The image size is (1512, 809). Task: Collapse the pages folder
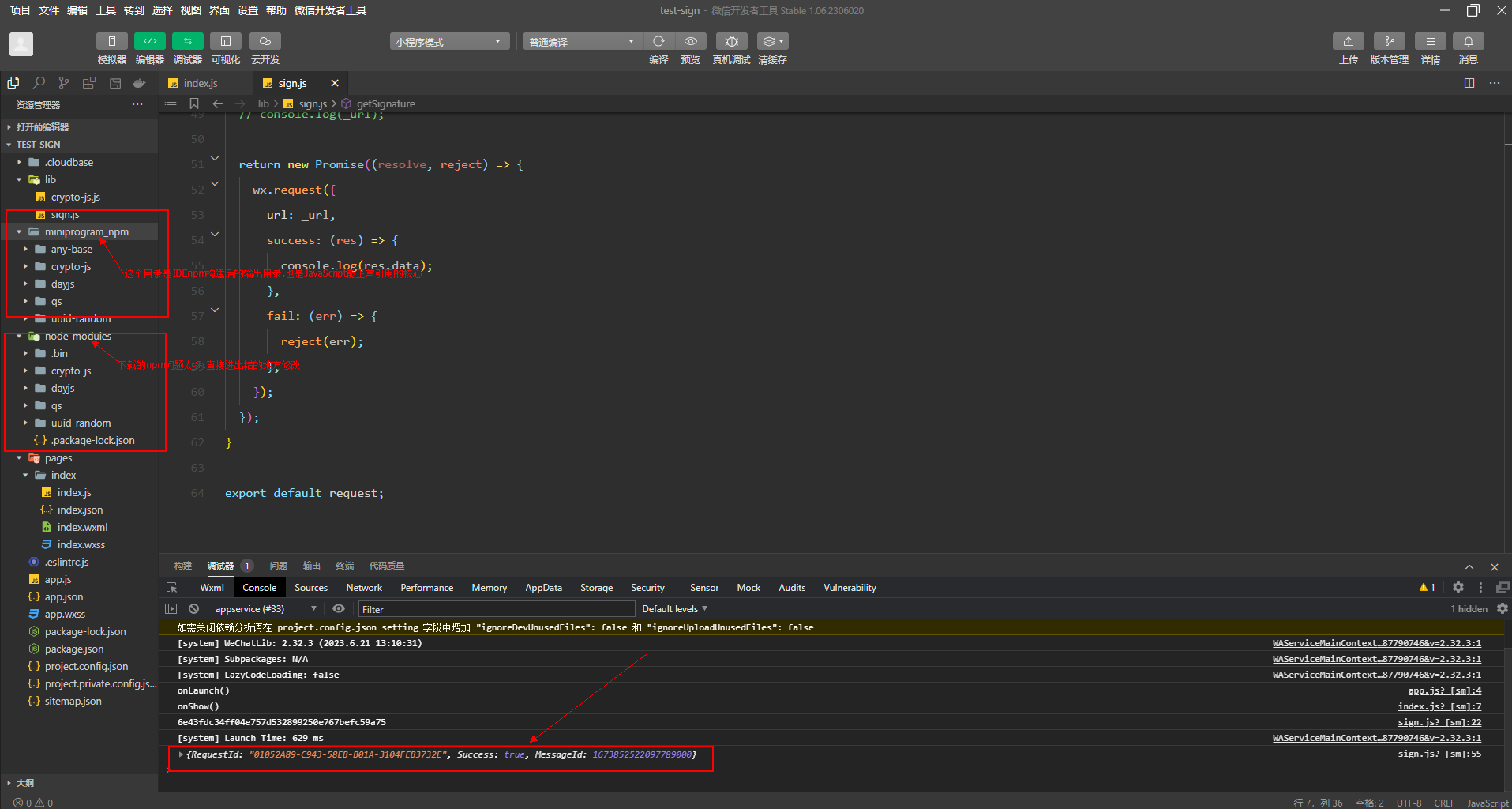tap(79, 457)
